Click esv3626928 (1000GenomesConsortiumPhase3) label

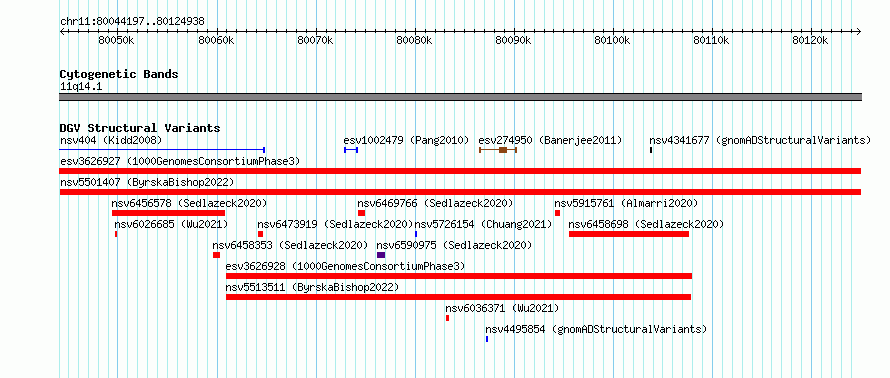[x=345, y=266]
